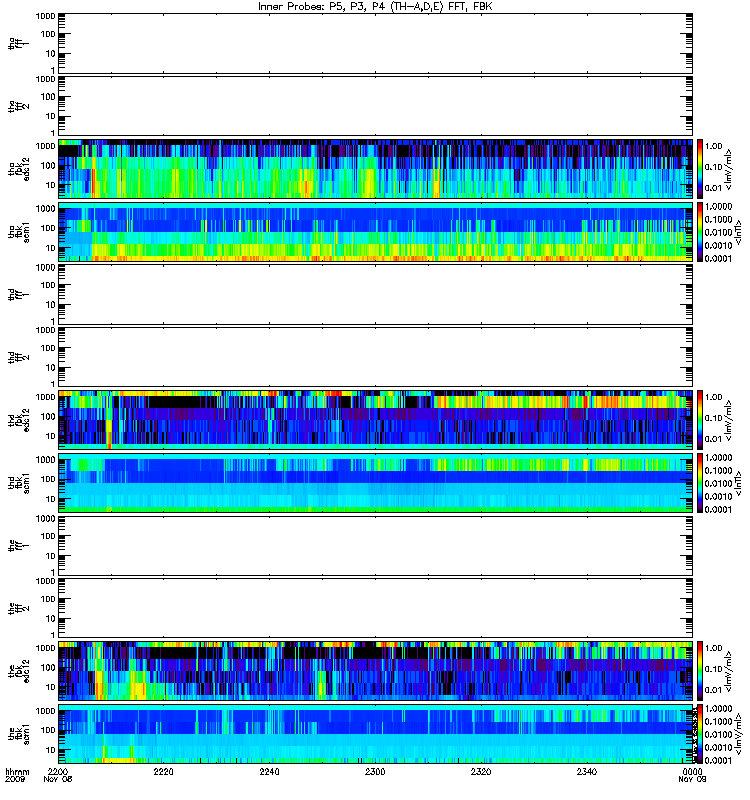Click the '2340' time axis label
The width and height of the screenshot is (750, 800).
pyautogui.click(x=587, y=771)
